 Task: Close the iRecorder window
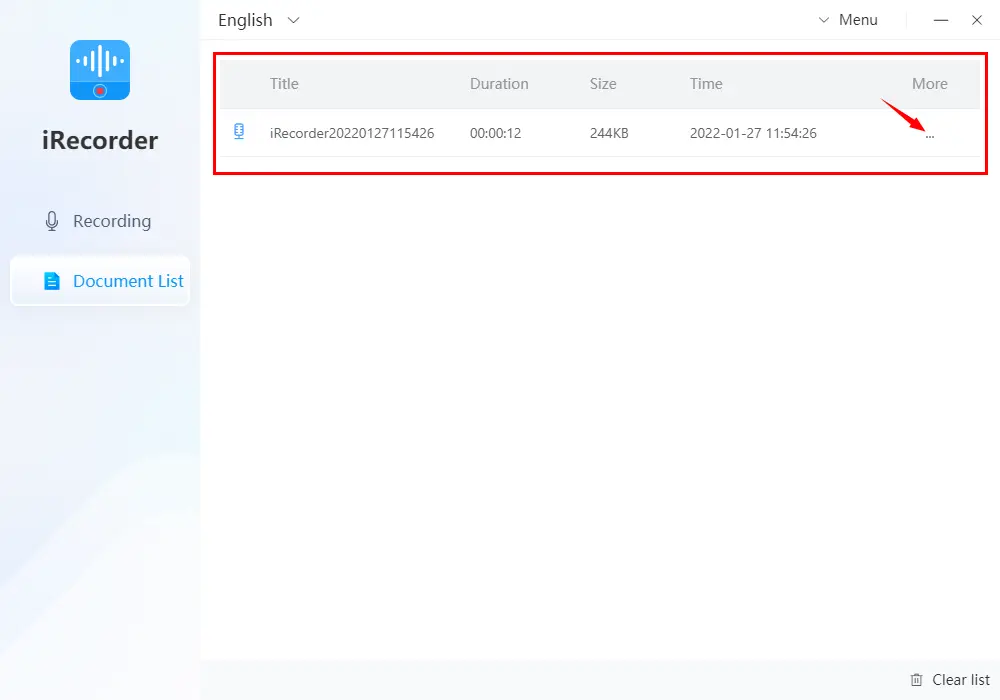click(x=977, y=20)
